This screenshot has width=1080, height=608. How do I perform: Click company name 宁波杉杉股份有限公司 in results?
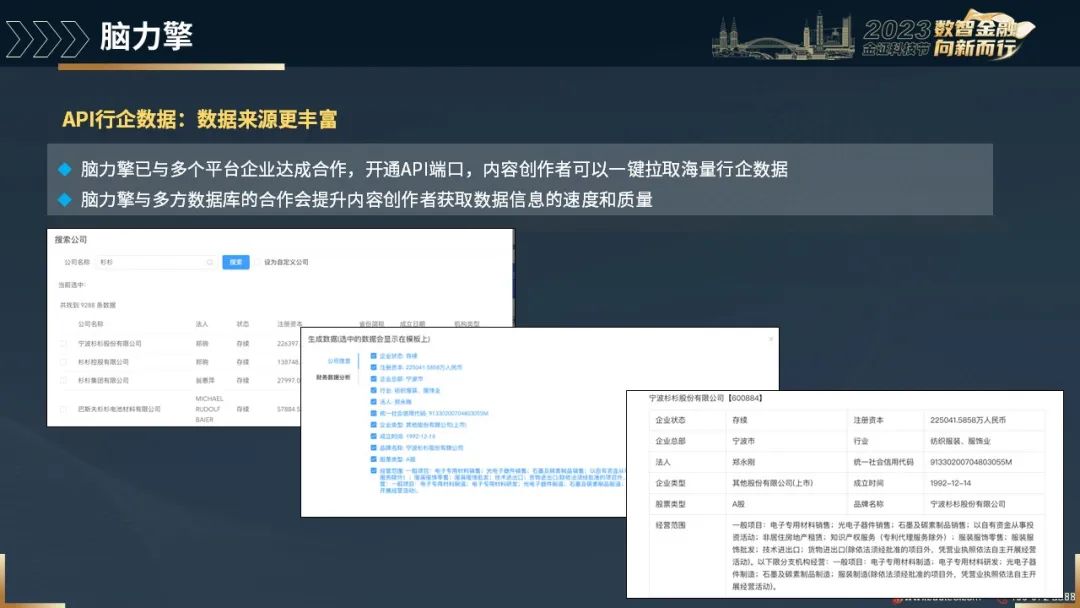pos(110,344)
